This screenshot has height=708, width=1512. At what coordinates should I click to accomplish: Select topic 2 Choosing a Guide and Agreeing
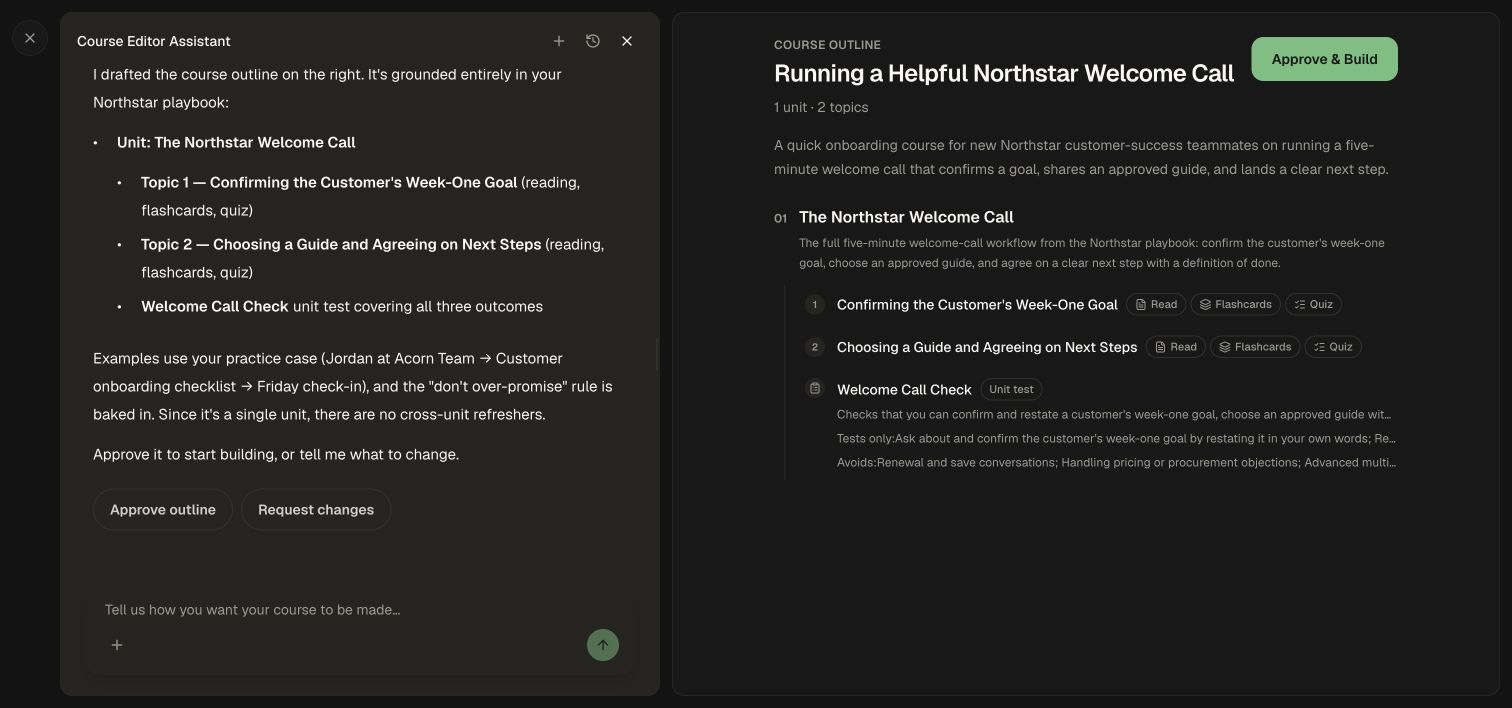click(987, 347)
